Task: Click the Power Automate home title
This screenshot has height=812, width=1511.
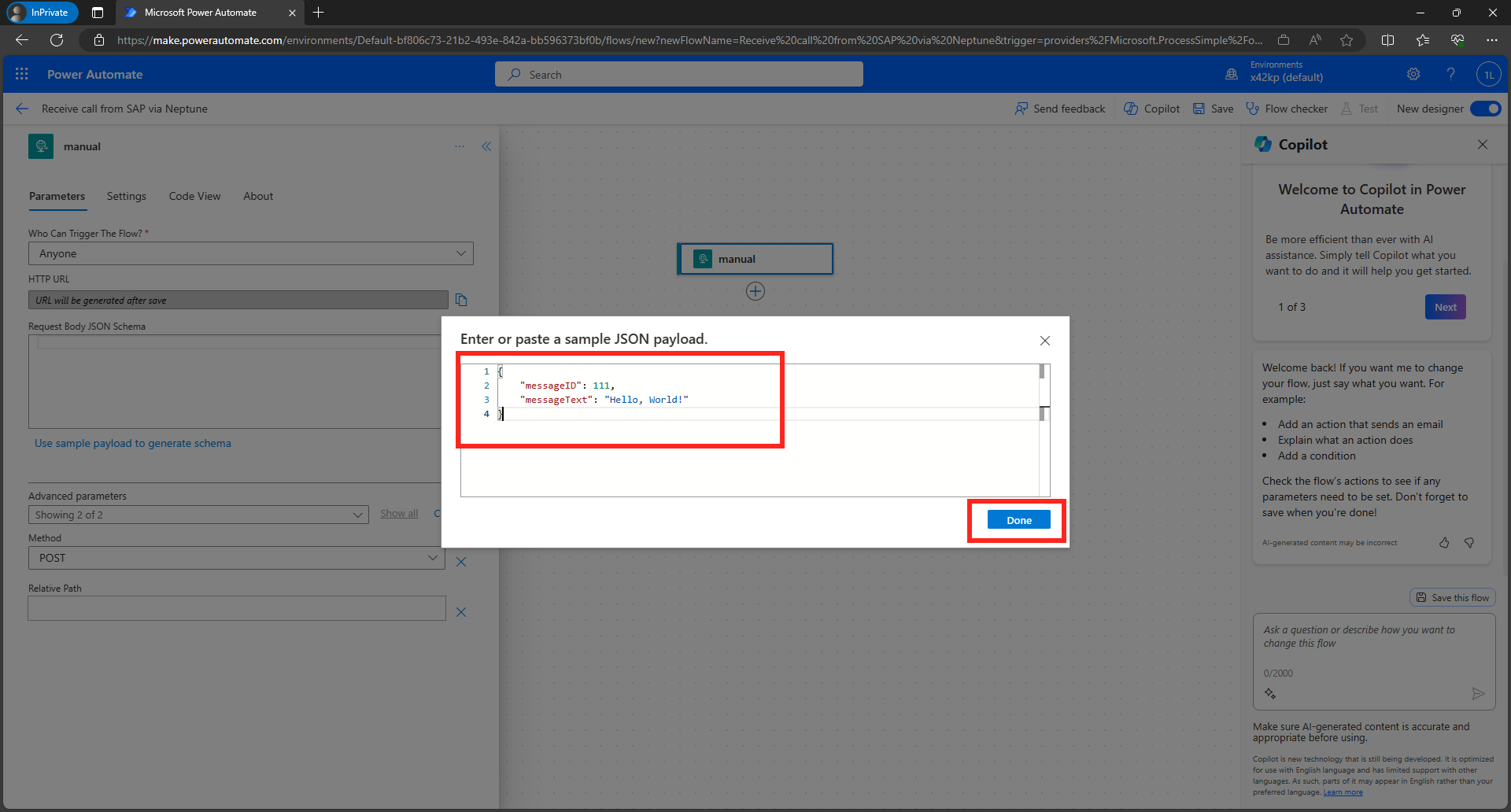Action: pyautogui.click(x=95, y=74)
